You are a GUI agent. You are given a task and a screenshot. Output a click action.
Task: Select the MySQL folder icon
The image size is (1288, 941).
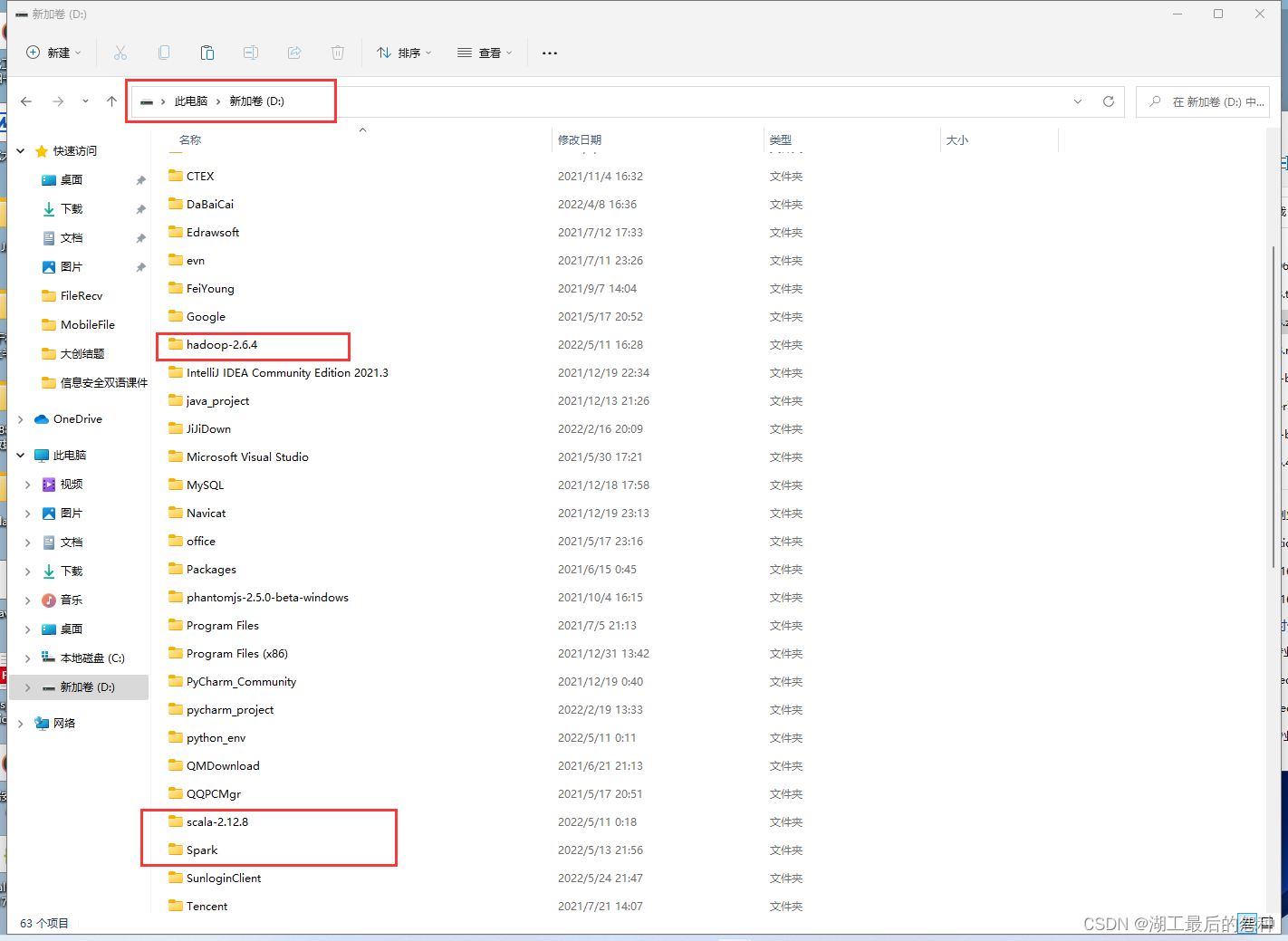click(176, 485)
